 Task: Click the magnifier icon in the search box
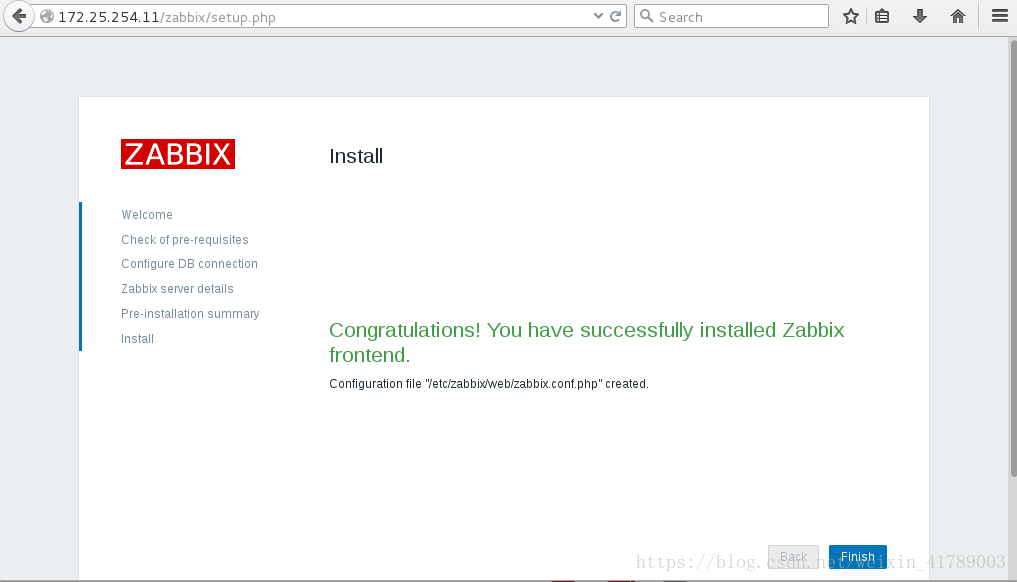(x=647, y=16)
